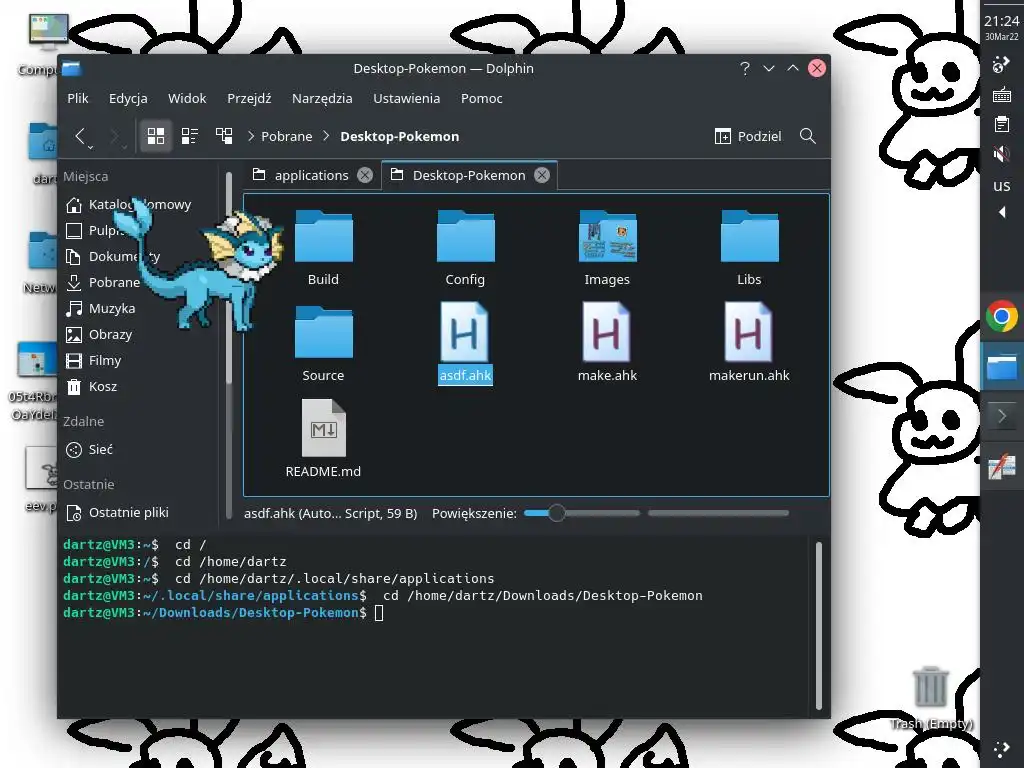Expand hidden tray icons arrow
Viewport: 1024px width, 768px height.
pyautogui.click(x=1002, y=212)
